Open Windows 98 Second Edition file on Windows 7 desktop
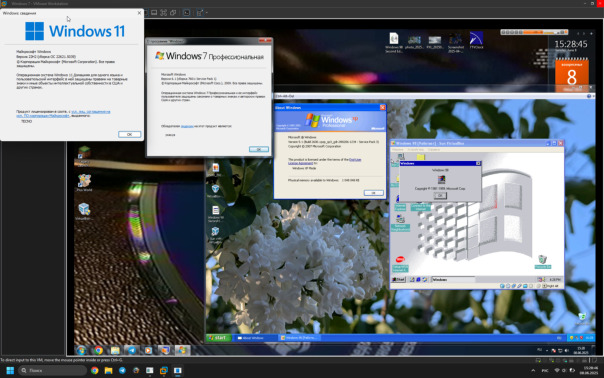The width and height of the screenshot is (604, 378). pyautogui.click(x=394, y=43)
